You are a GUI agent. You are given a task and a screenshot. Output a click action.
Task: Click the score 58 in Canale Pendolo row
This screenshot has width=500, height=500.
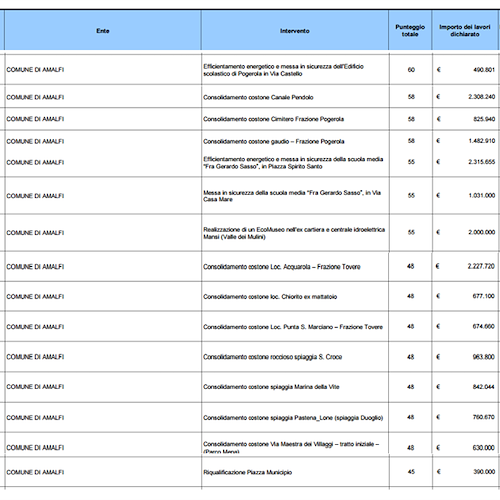411,97
